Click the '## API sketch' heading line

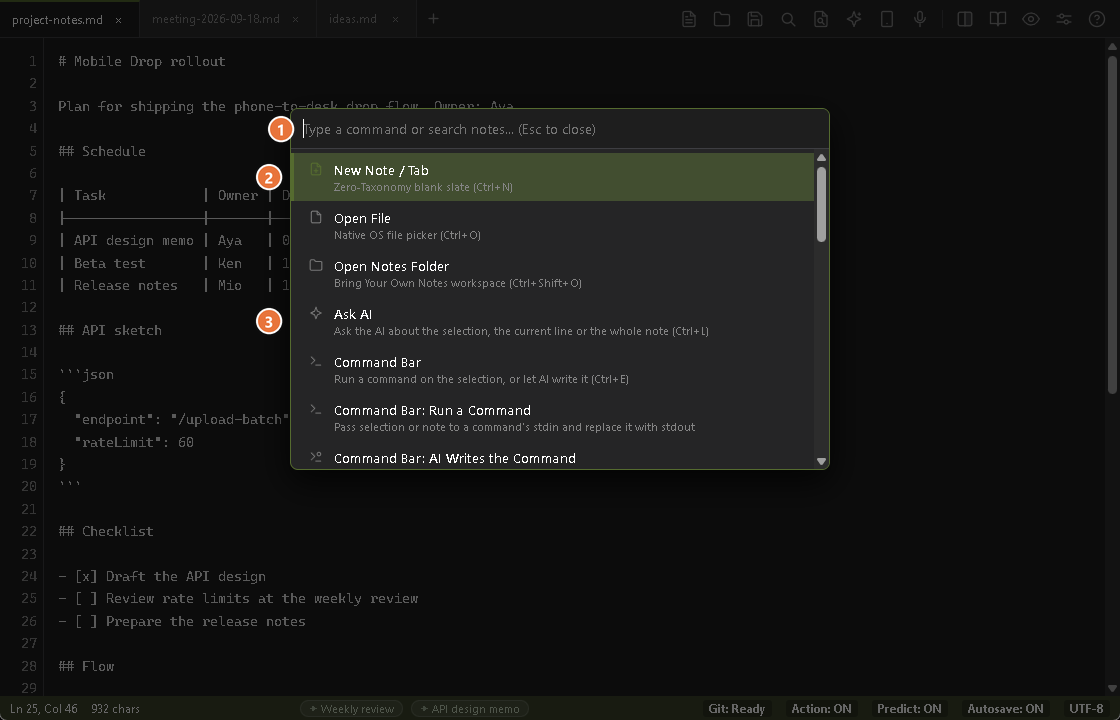(x=110, y=330)
